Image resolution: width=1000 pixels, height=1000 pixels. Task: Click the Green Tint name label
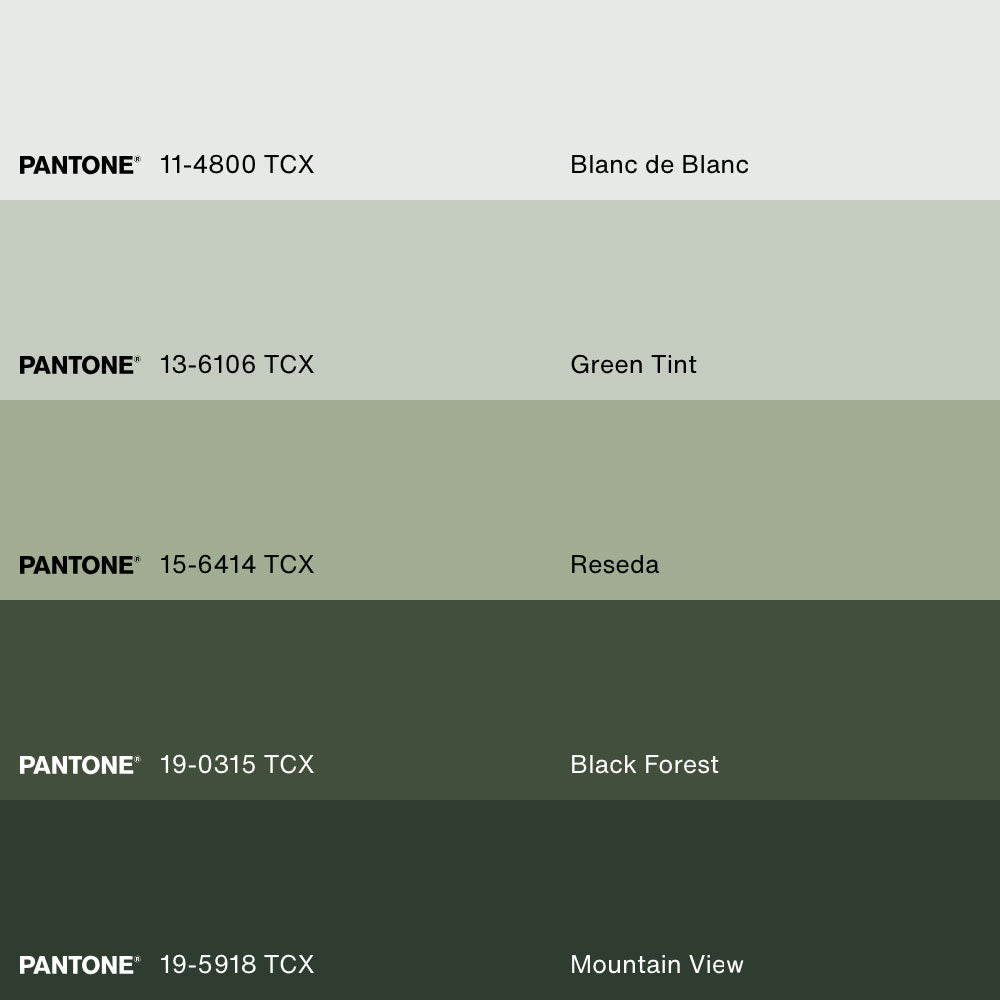pyautogui.click(x=633, y=365)
